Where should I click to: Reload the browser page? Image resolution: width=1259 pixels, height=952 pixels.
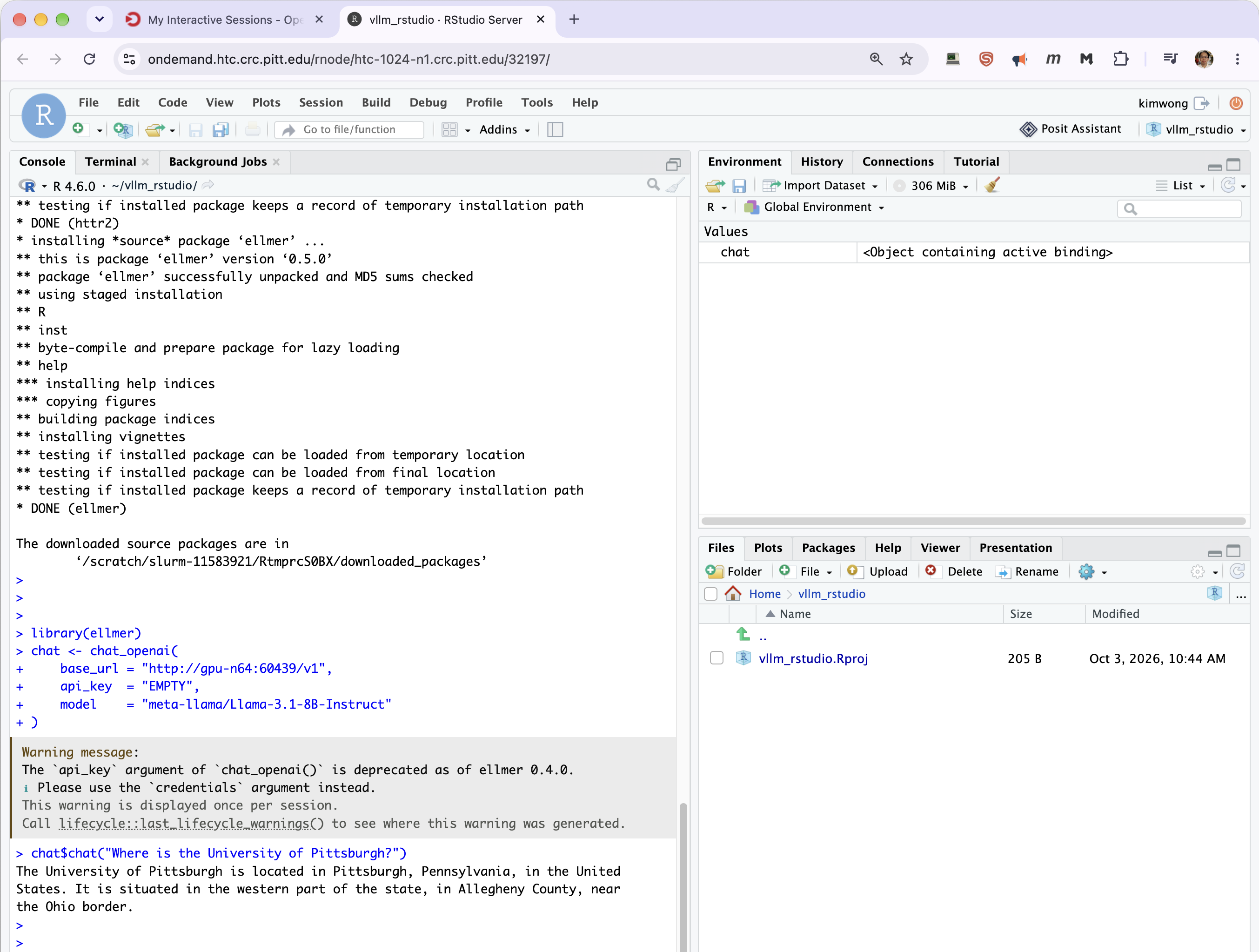click(x=89, y=59)
